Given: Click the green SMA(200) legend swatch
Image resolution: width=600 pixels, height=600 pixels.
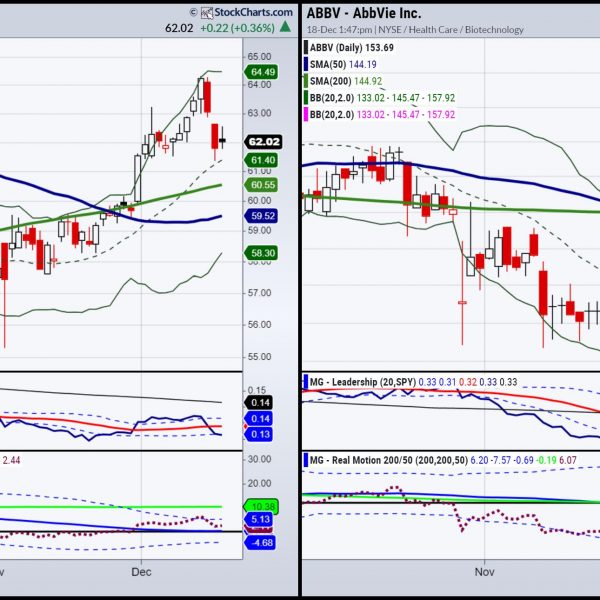Looking at the screenshot, I should click(306, 81).
